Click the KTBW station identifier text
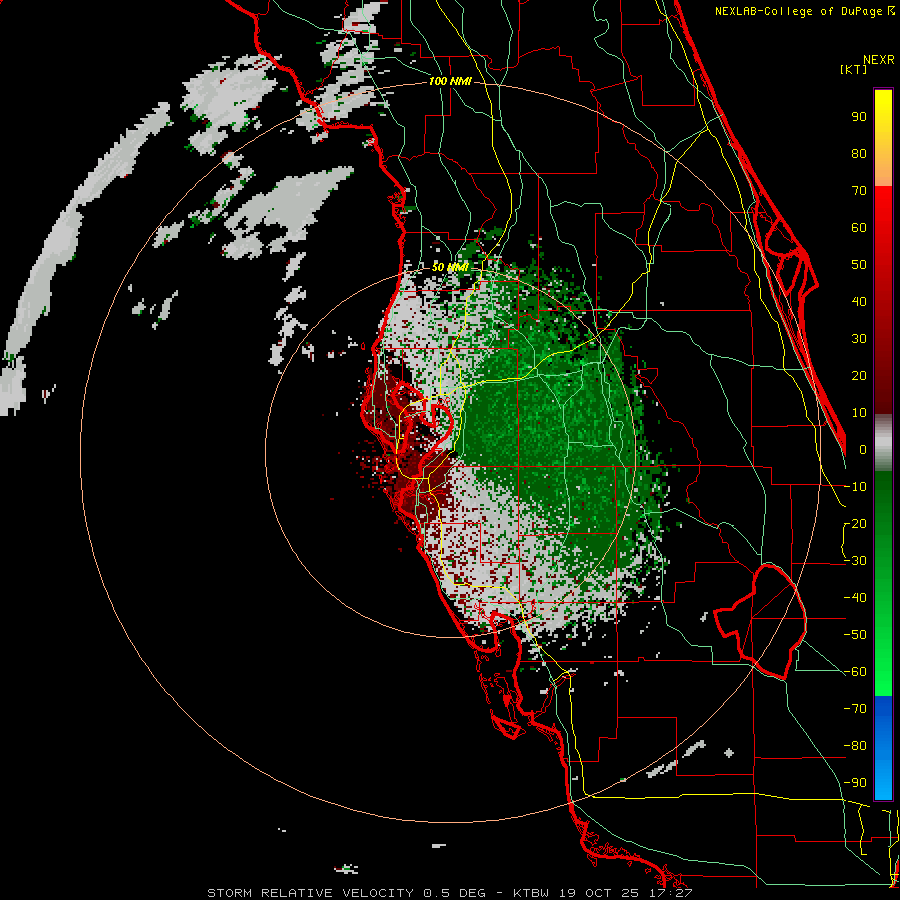 [x=532, y=893]
